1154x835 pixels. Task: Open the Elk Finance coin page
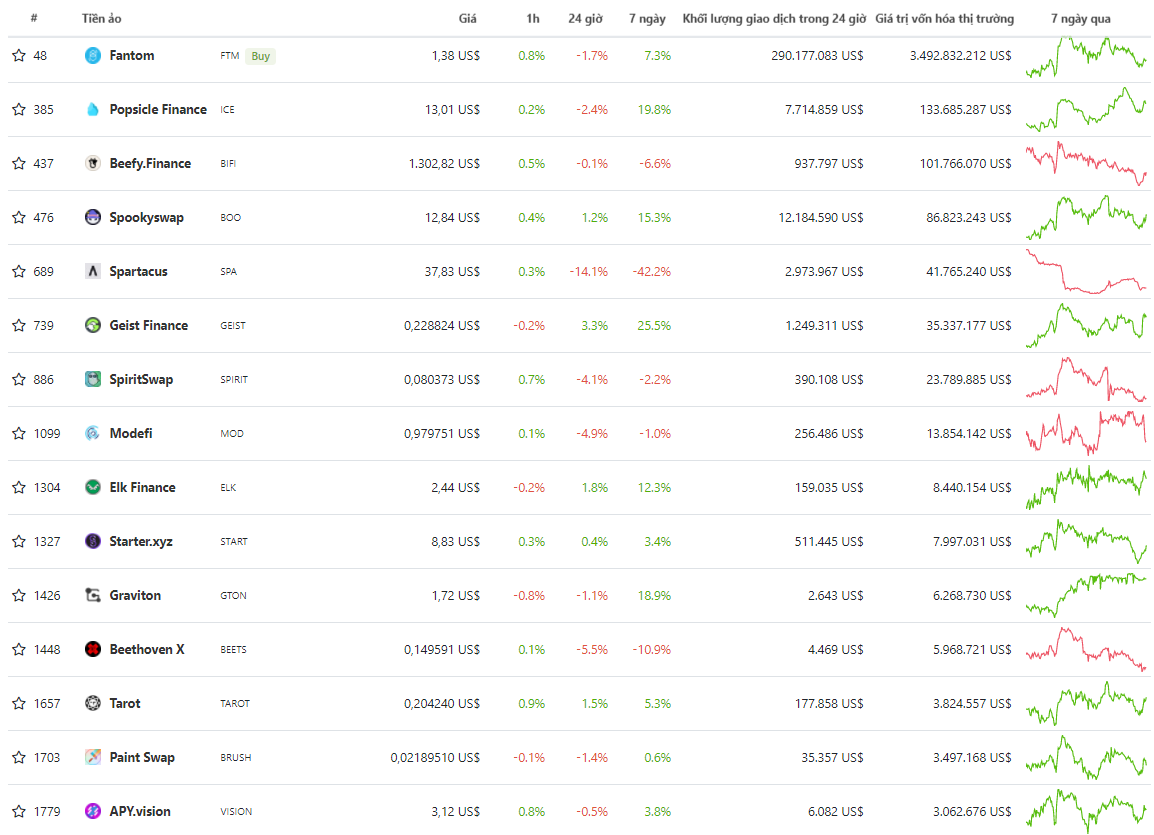(142, 488)
